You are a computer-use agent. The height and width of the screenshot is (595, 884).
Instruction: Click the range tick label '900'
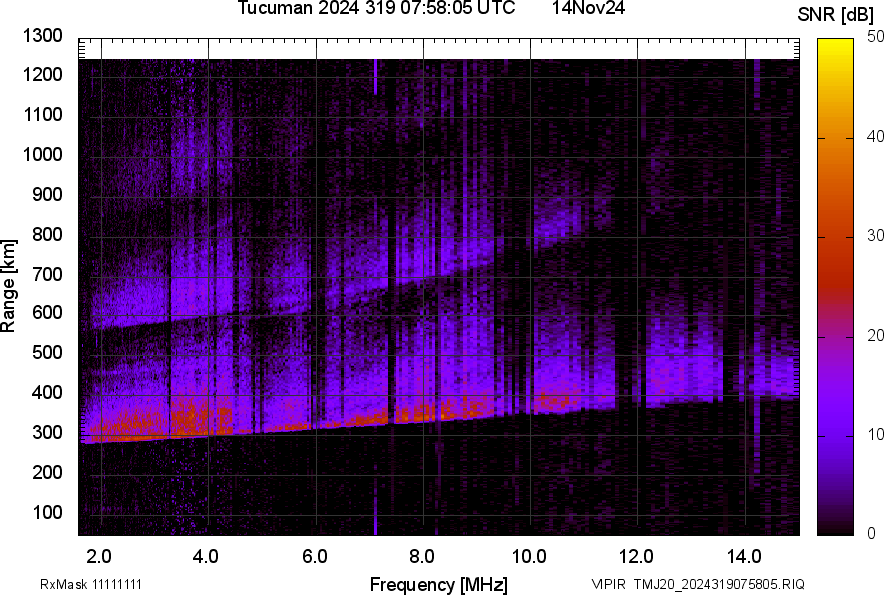pyautogui.click(x=47, y=194)
